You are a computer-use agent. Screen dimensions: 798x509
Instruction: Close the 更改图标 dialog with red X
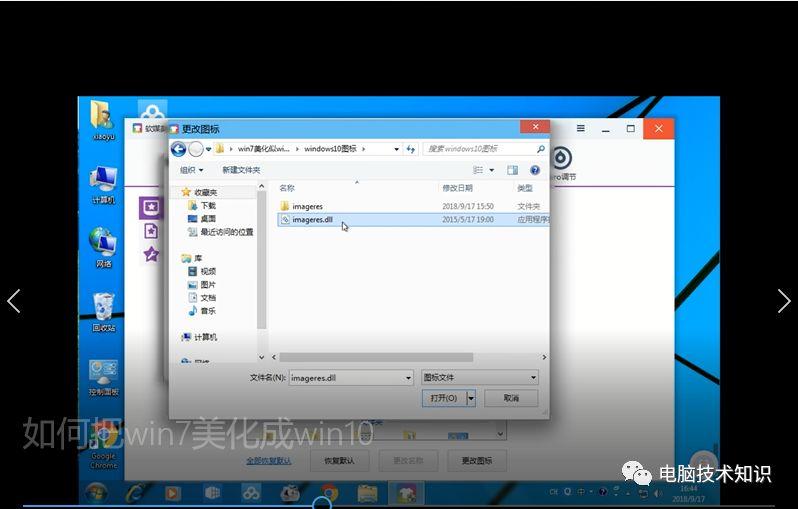[x=535, y=127]
